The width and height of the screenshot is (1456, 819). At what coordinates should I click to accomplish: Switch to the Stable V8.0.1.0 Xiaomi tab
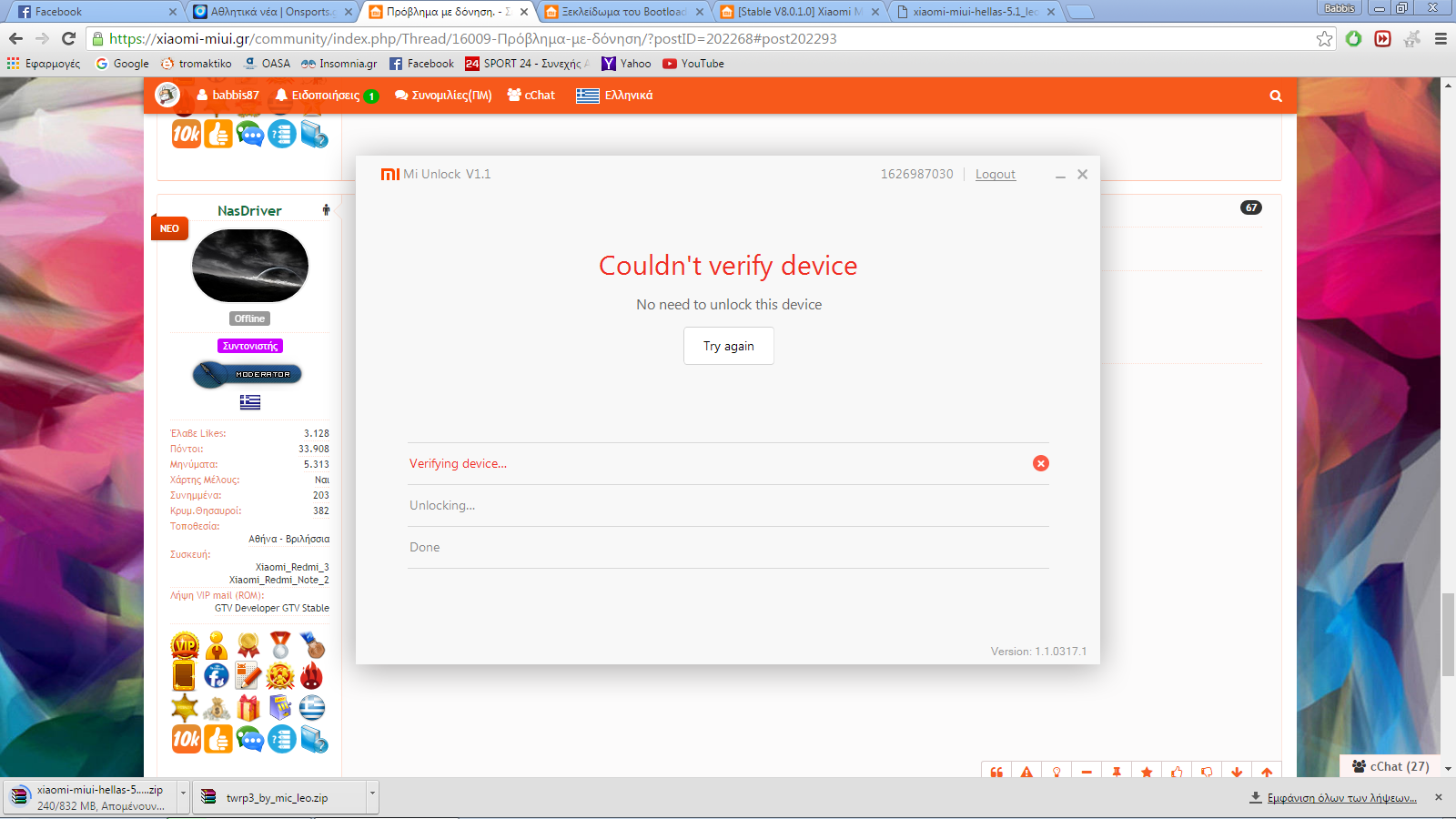point(801,12)
